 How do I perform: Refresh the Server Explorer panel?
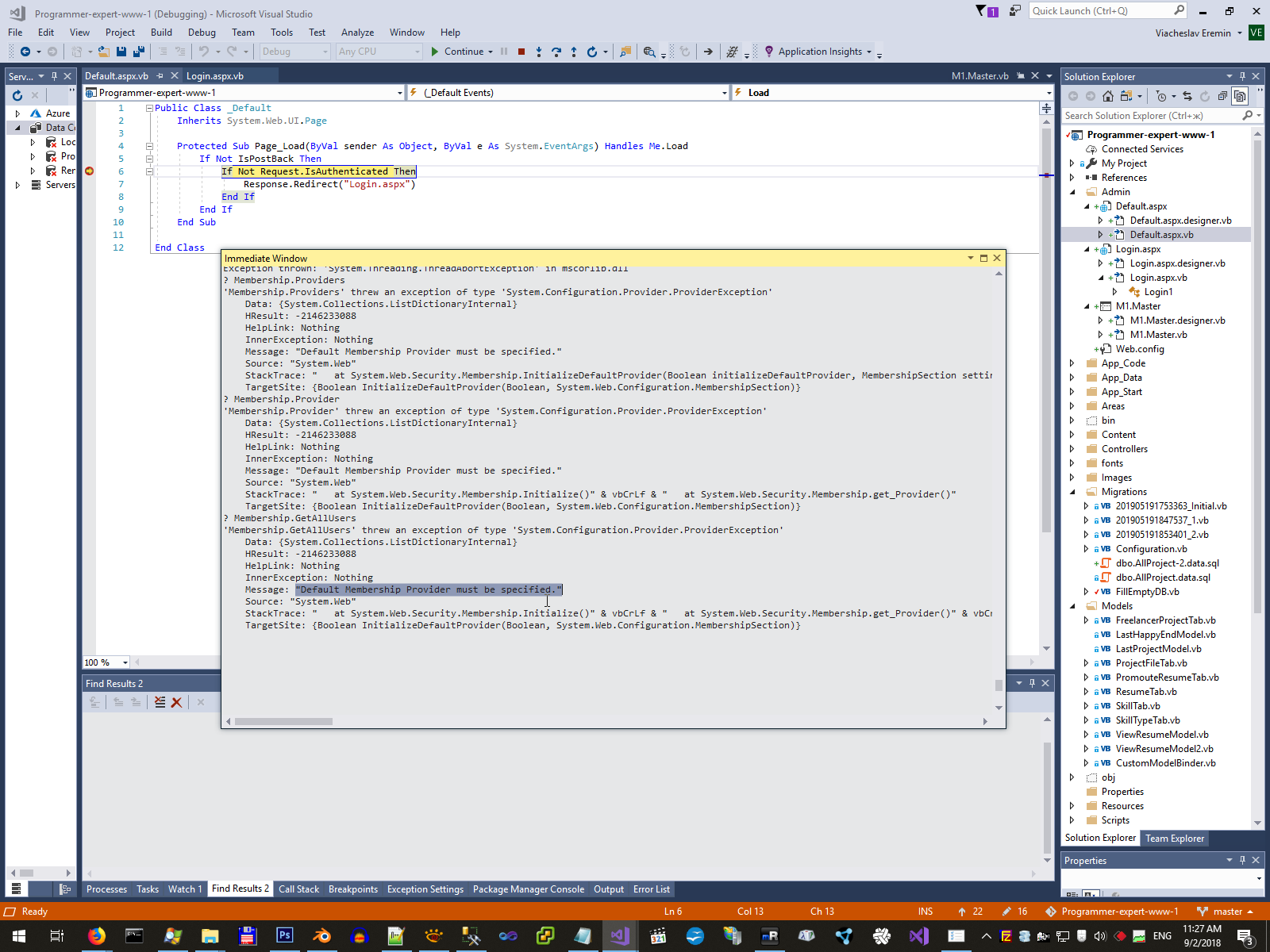tap(17, 95)
